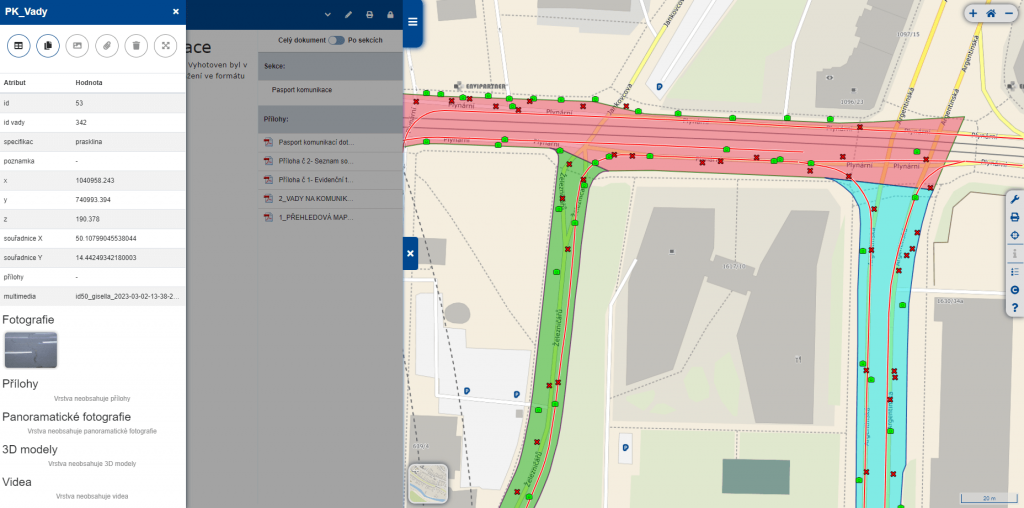Viewport: 1024px width, 508px height.
Task: Toggle Celý dokument / Po sekcích switch
Action: 335,40
